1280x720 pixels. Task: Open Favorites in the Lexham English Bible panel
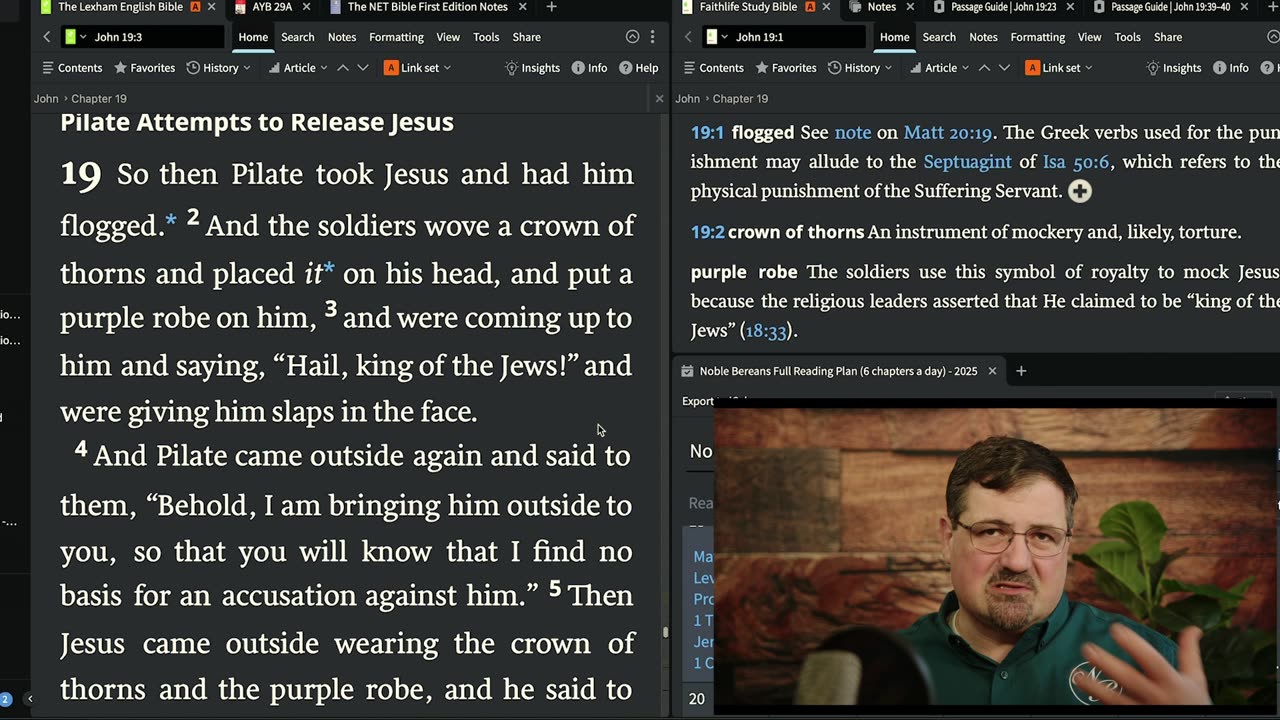point(144,68)
